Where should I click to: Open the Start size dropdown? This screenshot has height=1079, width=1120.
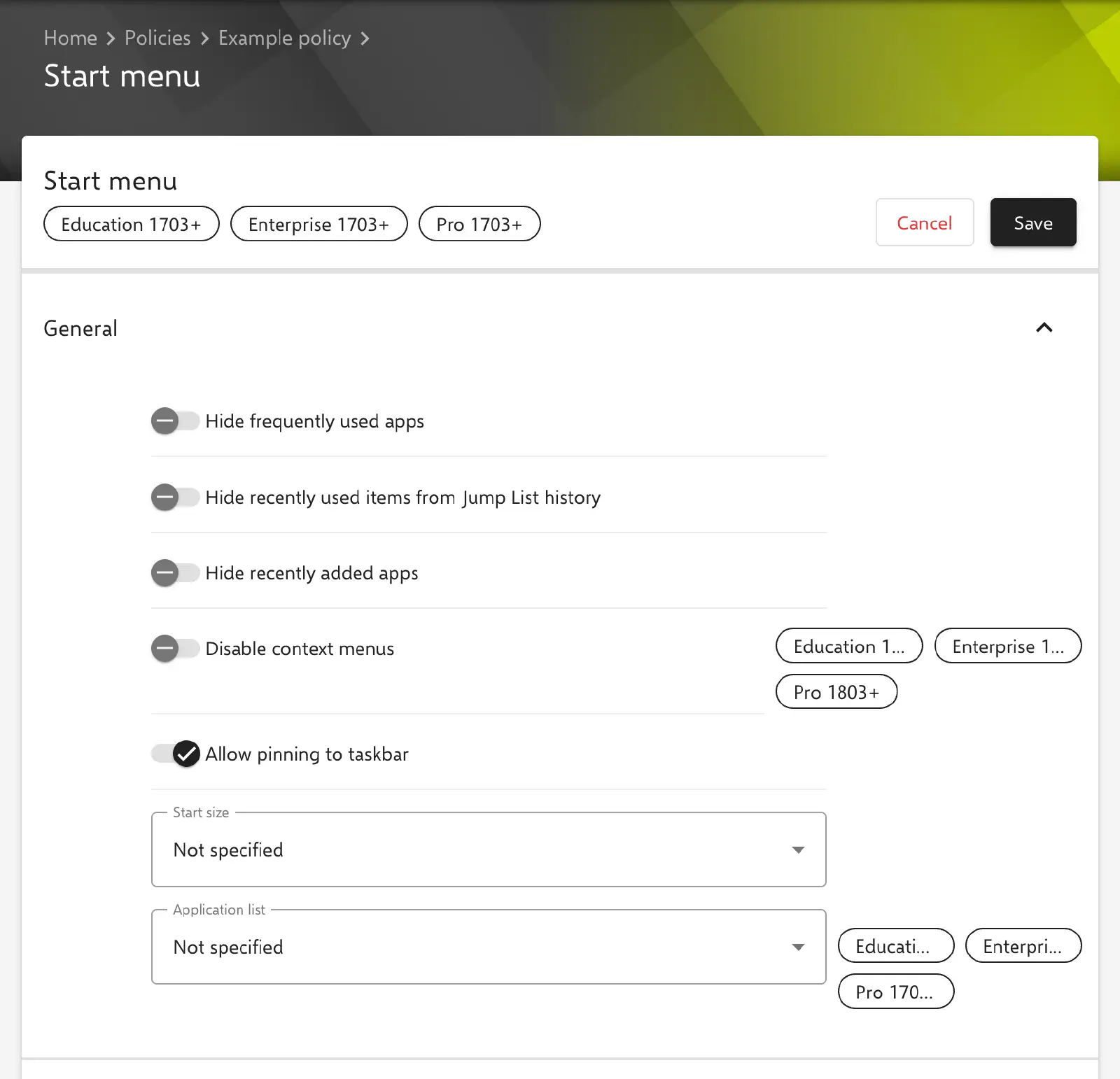pos(489,849)
